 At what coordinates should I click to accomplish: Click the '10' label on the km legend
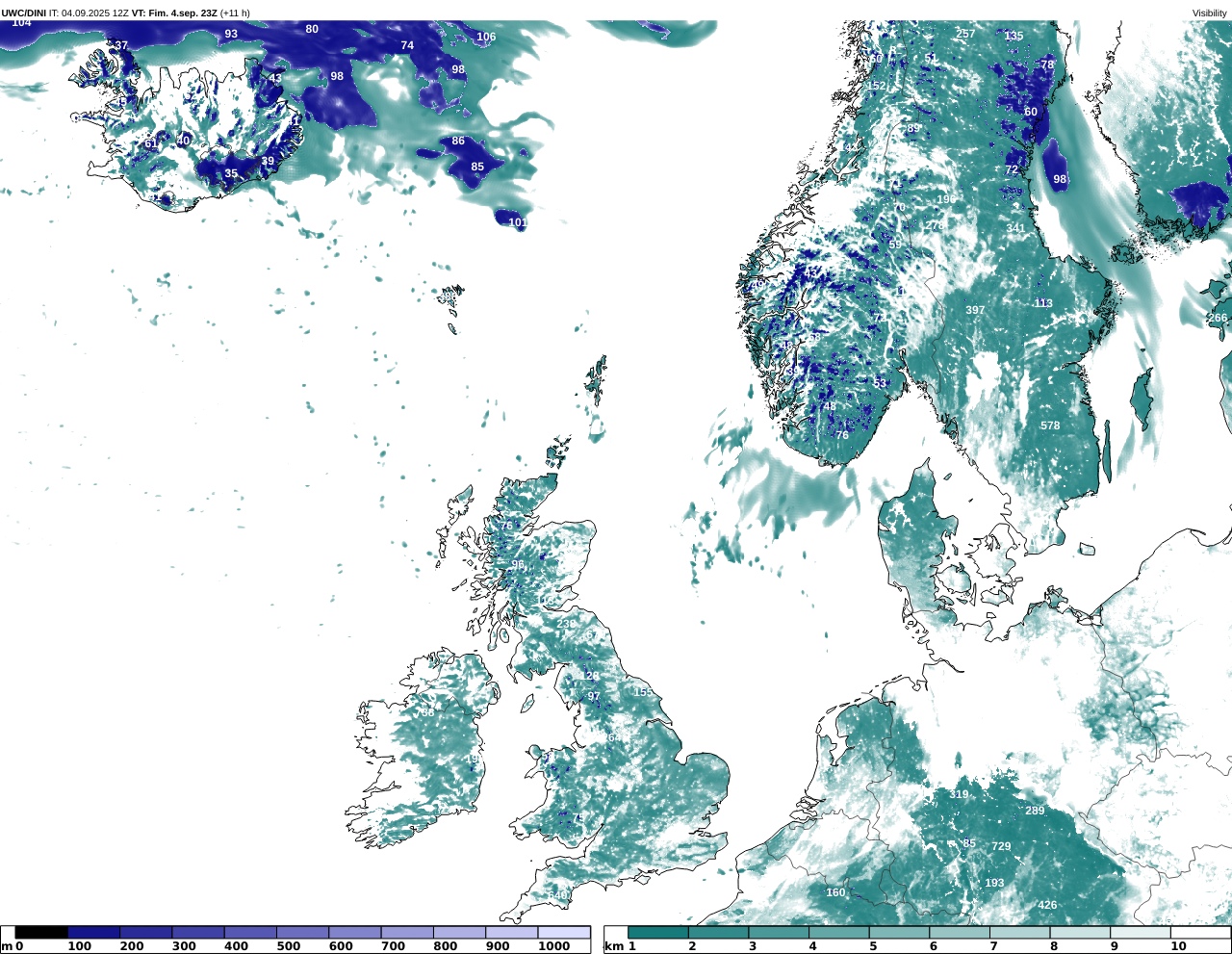pyautogui.click(x=1178, y=946)
